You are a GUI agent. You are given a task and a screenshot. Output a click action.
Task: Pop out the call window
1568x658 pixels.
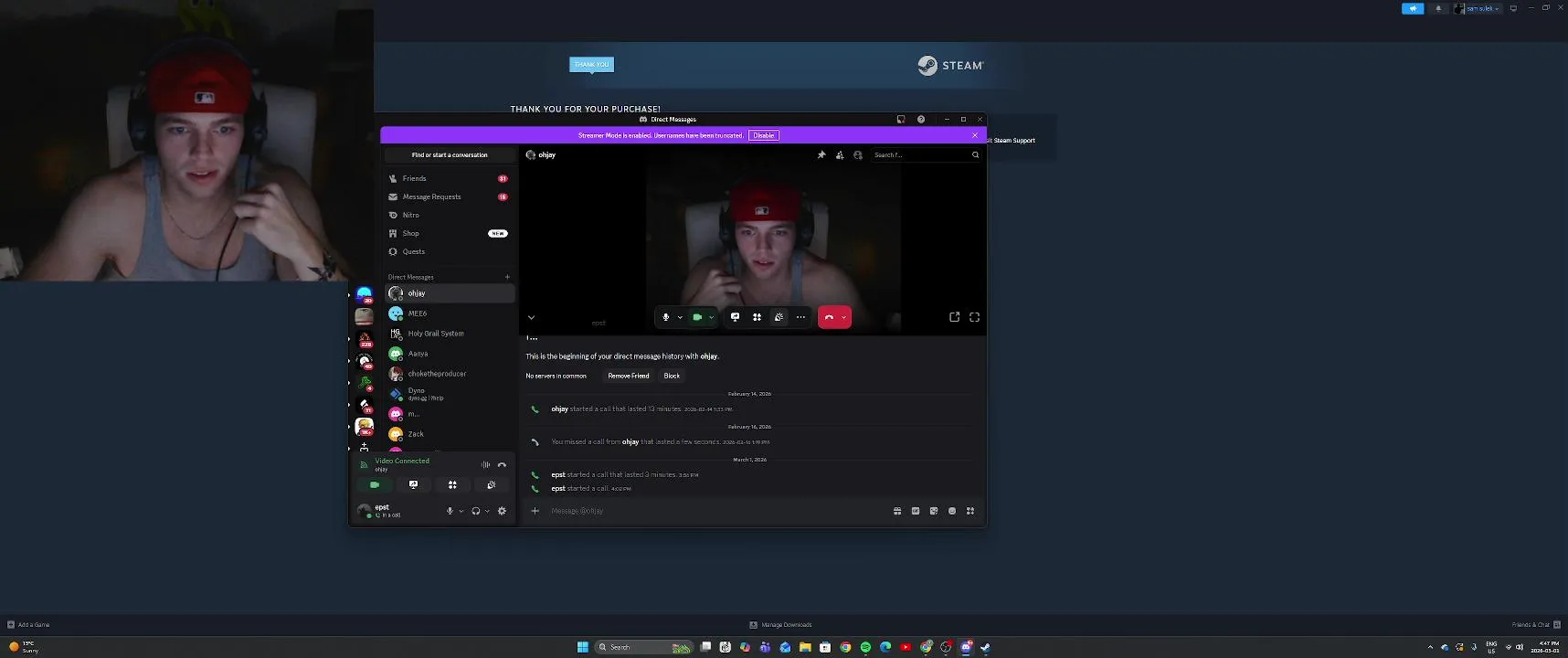coord(954,317)
